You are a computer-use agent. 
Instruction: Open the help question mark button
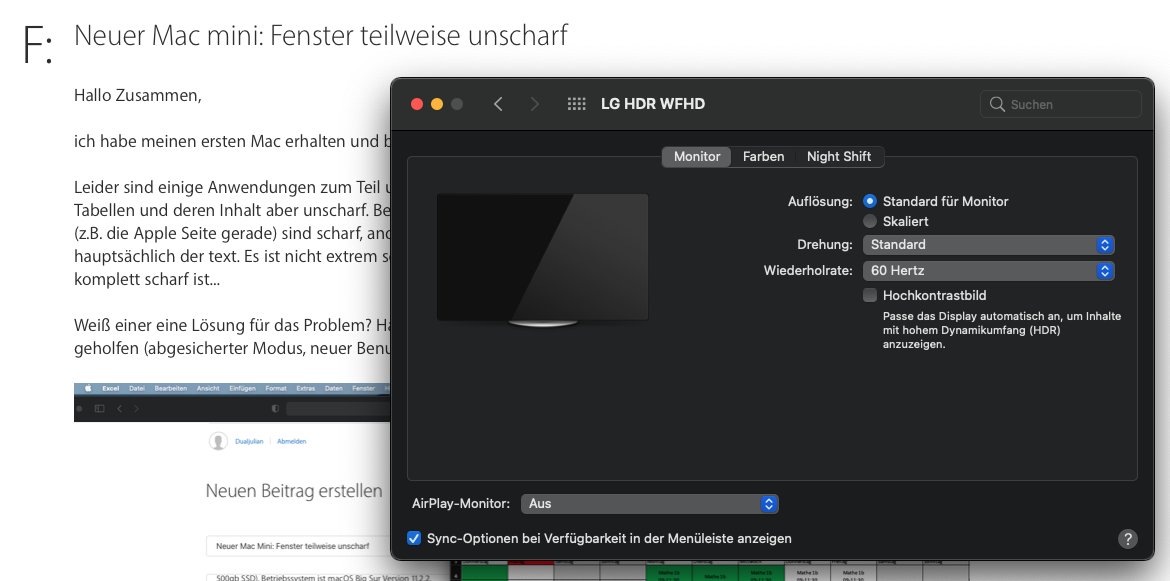pyautogui.click(x=1127, y=539)
